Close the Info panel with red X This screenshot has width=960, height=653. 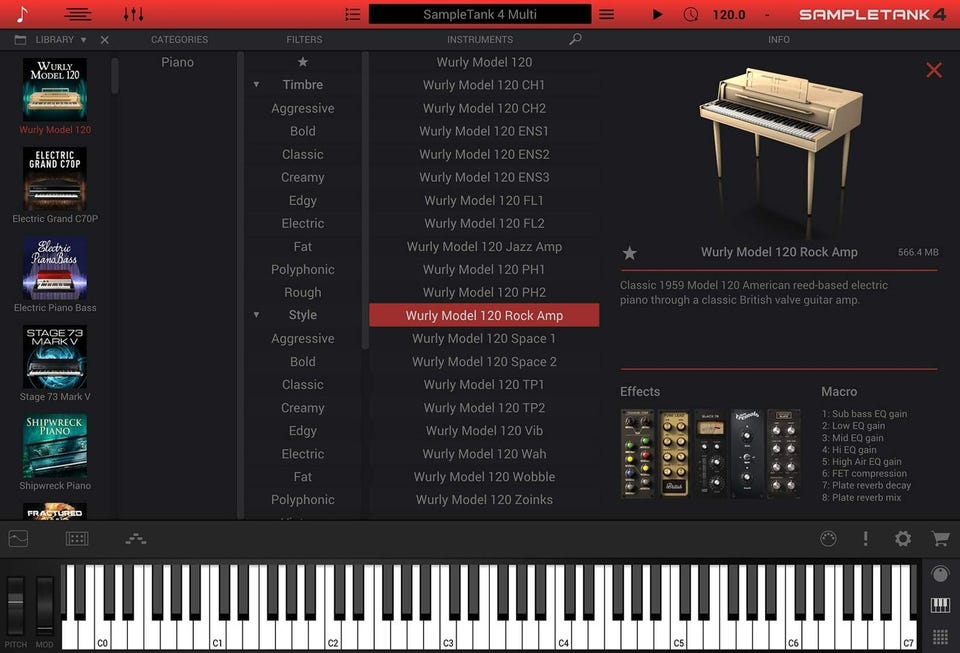934,70
